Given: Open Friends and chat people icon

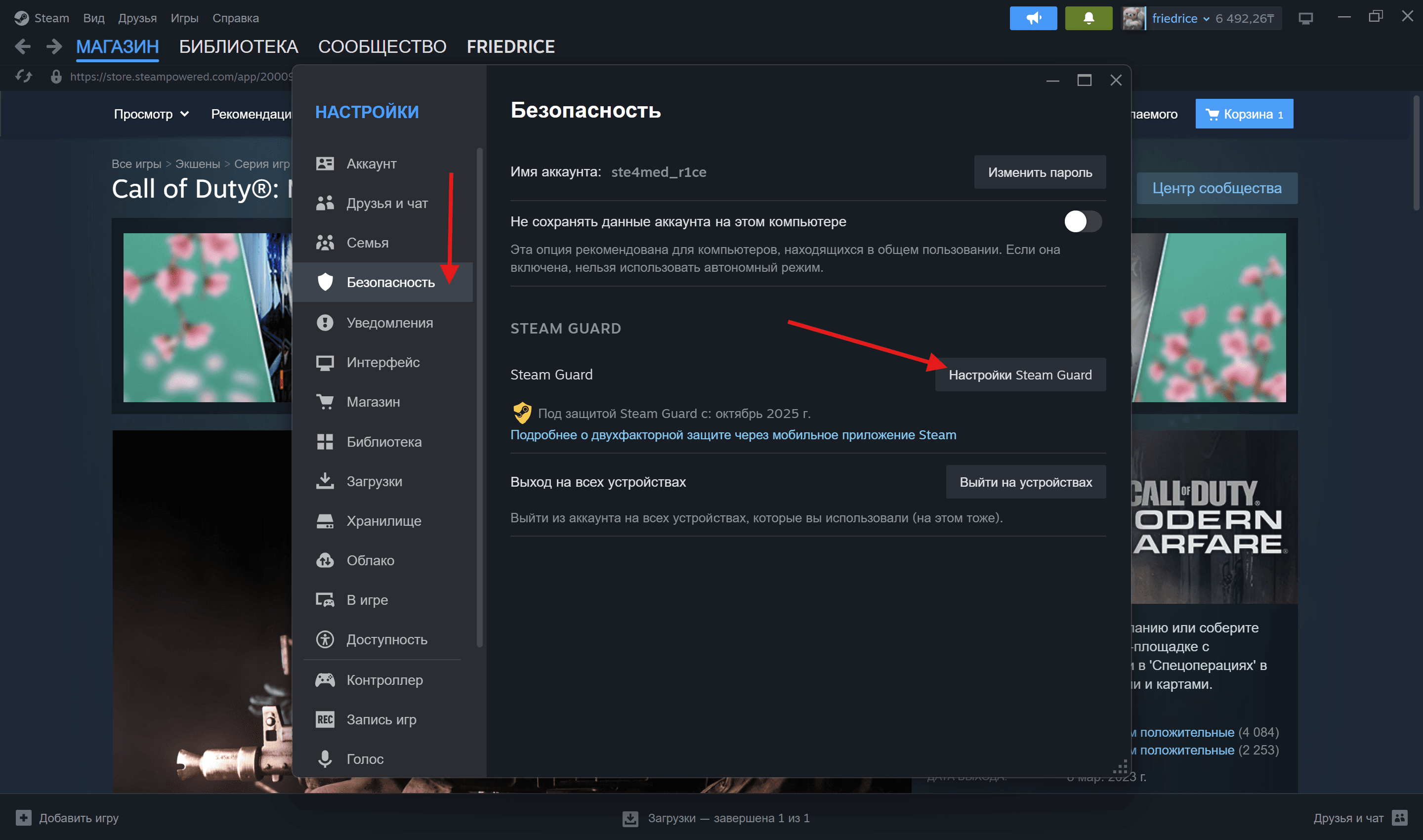Looking at the screenshot, I should [325, 203].
